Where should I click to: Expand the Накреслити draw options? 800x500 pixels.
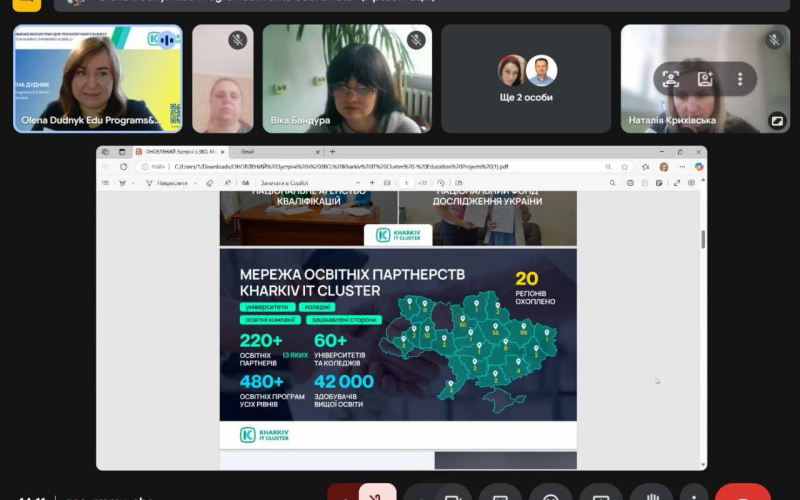pos(195,183)
